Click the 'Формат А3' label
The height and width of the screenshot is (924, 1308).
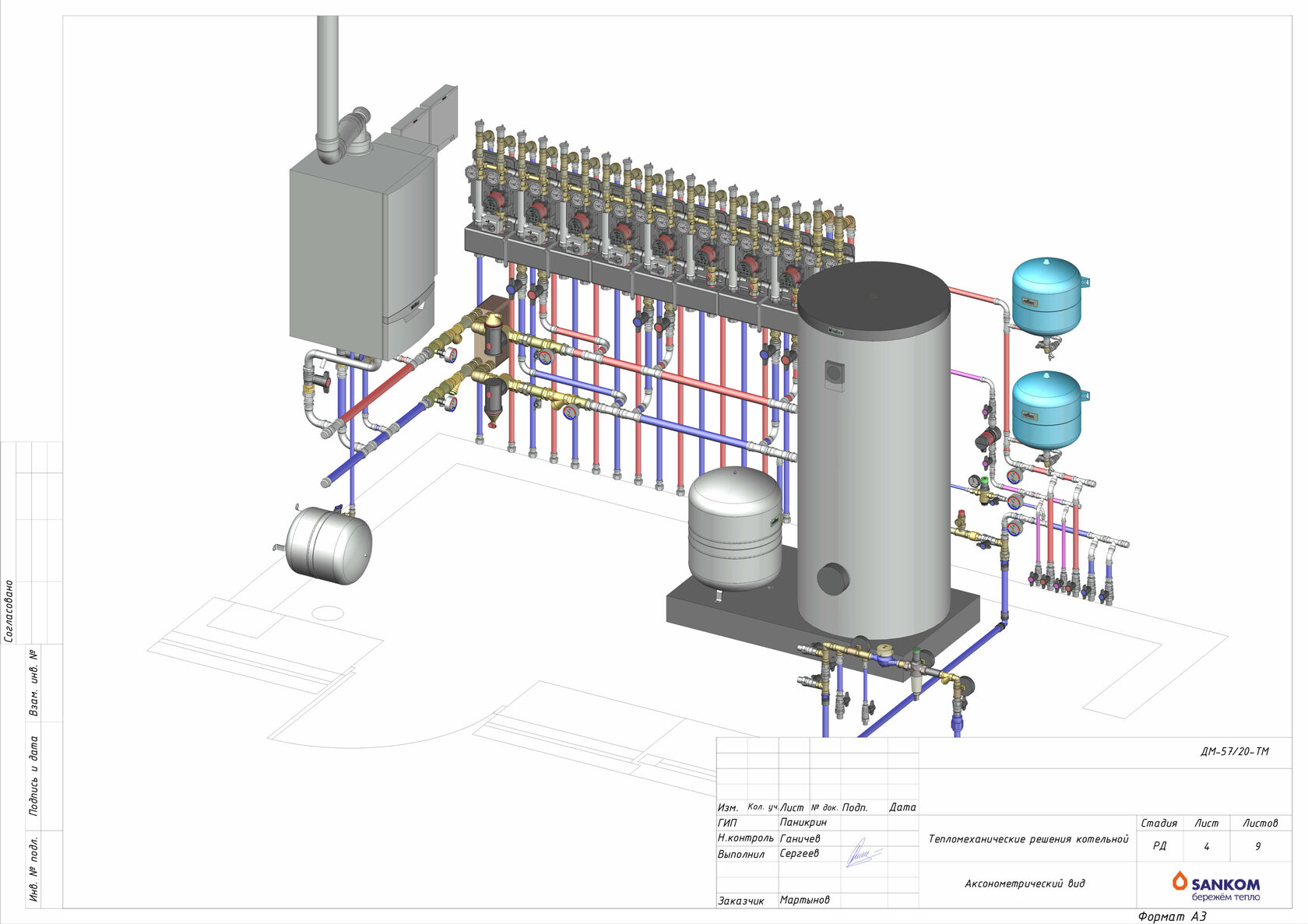click(x=1172, y=917)
